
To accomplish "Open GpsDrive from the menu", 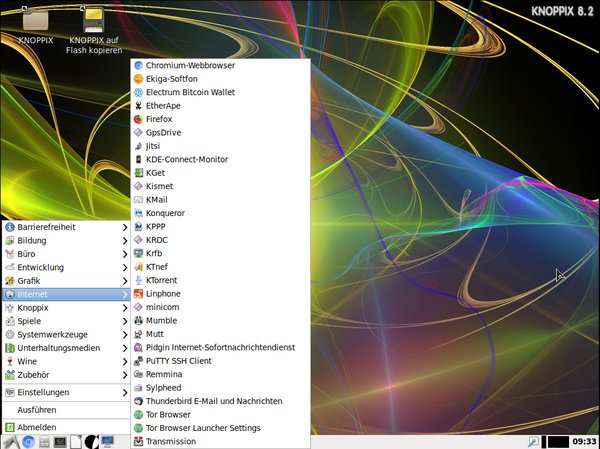I will coord(220,132).
